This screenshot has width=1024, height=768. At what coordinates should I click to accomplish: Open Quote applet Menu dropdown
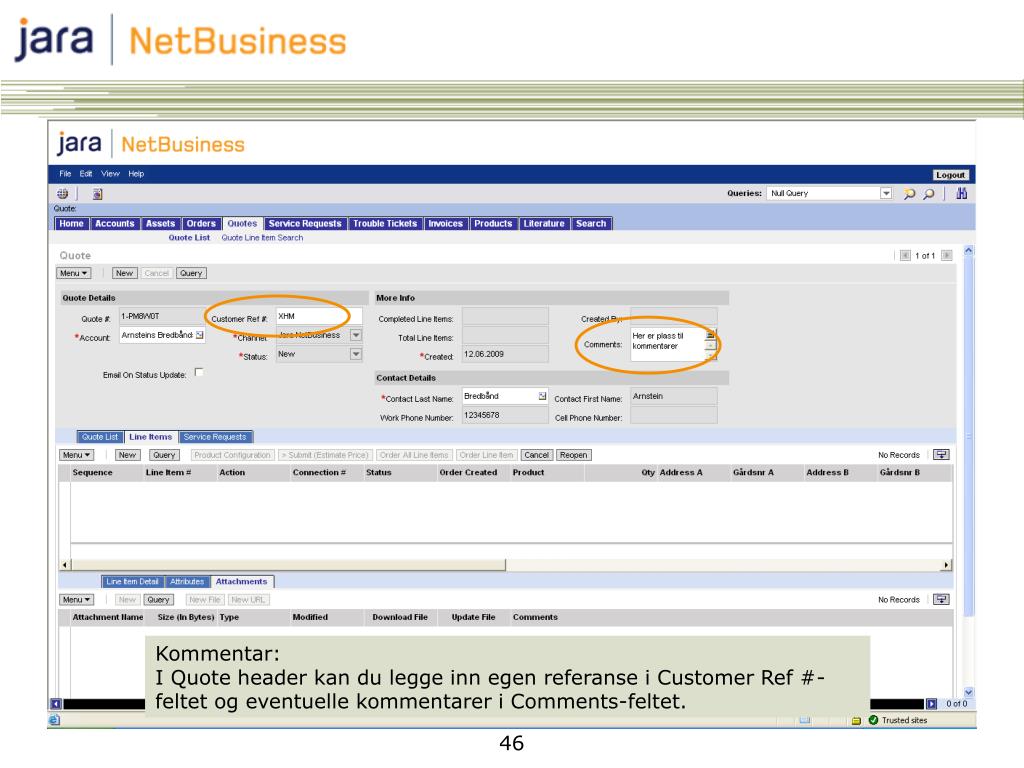74,273
